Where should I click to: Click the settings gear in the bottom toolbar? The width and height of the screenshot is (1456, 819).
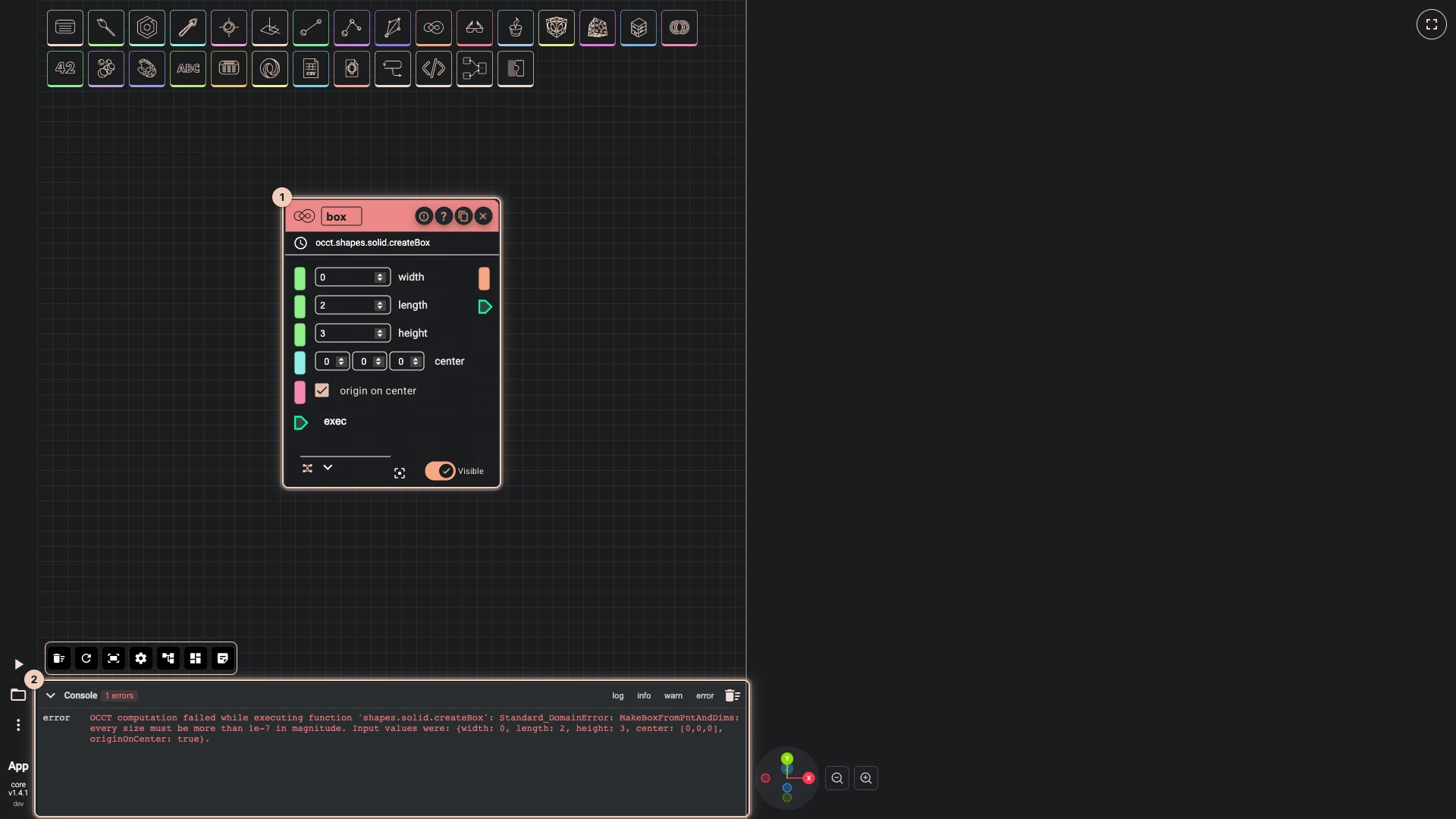point(141,658)
